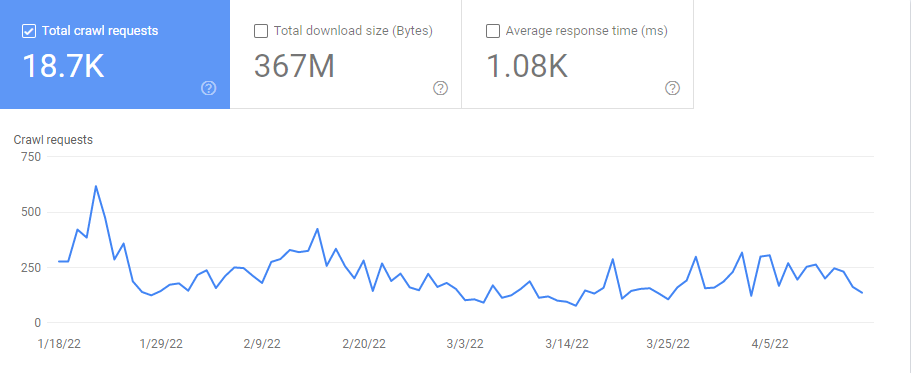Click the 4/5/22 date label

pos(770,344)
